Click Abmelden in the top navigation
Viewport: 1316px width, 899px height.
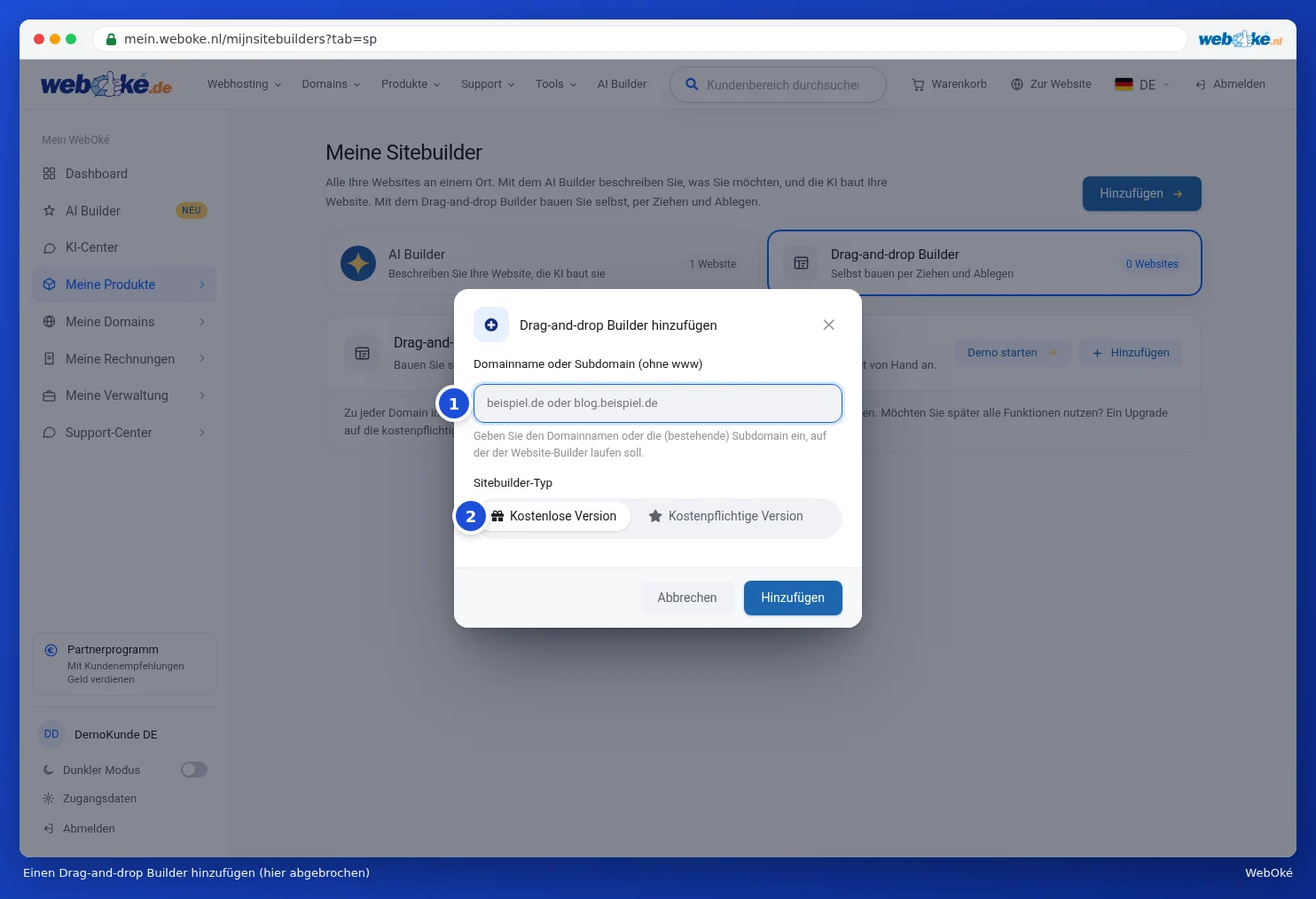[1230, 84]
